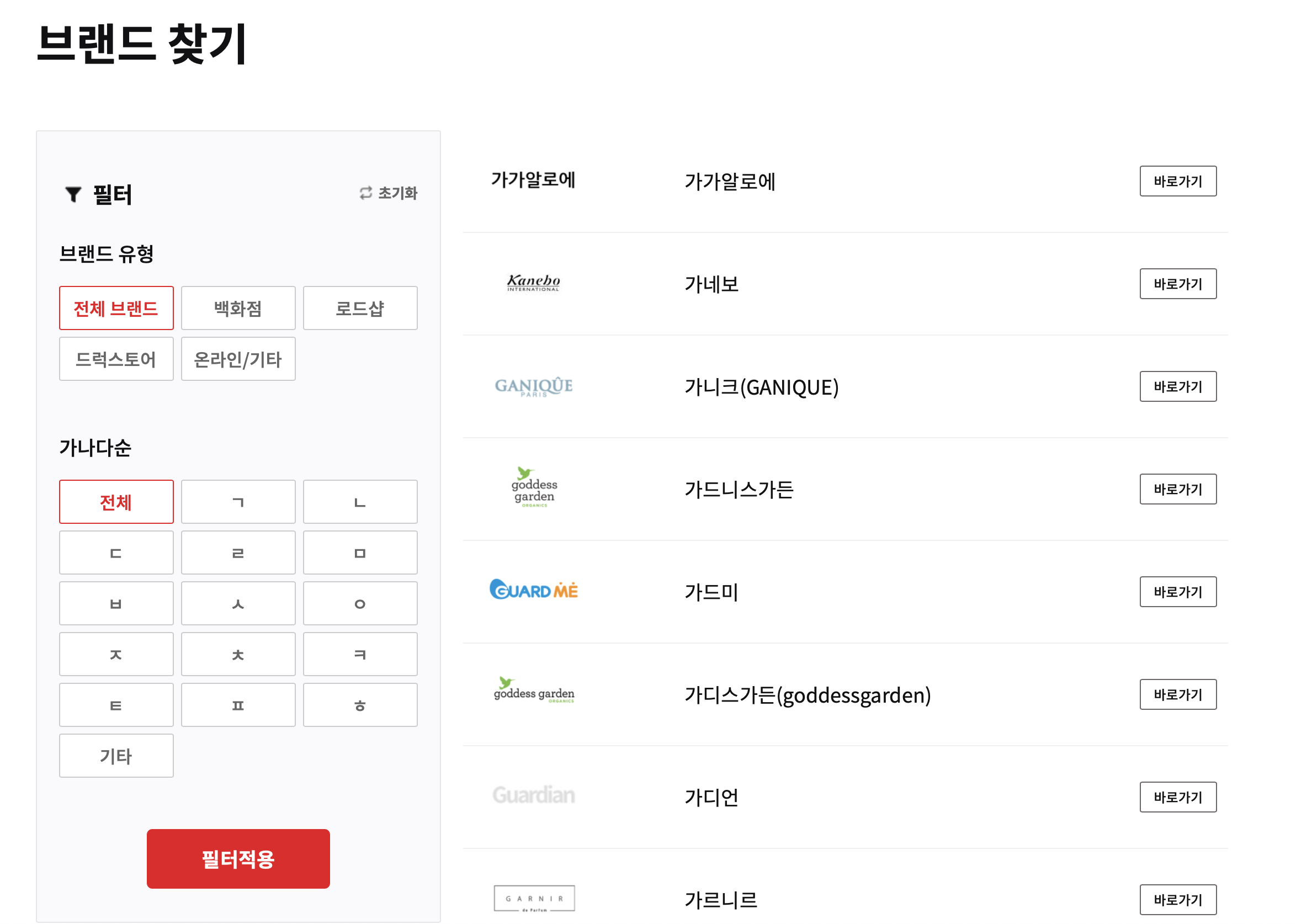
Task: Click the faded Guardian logo
Action: [534, 795]
